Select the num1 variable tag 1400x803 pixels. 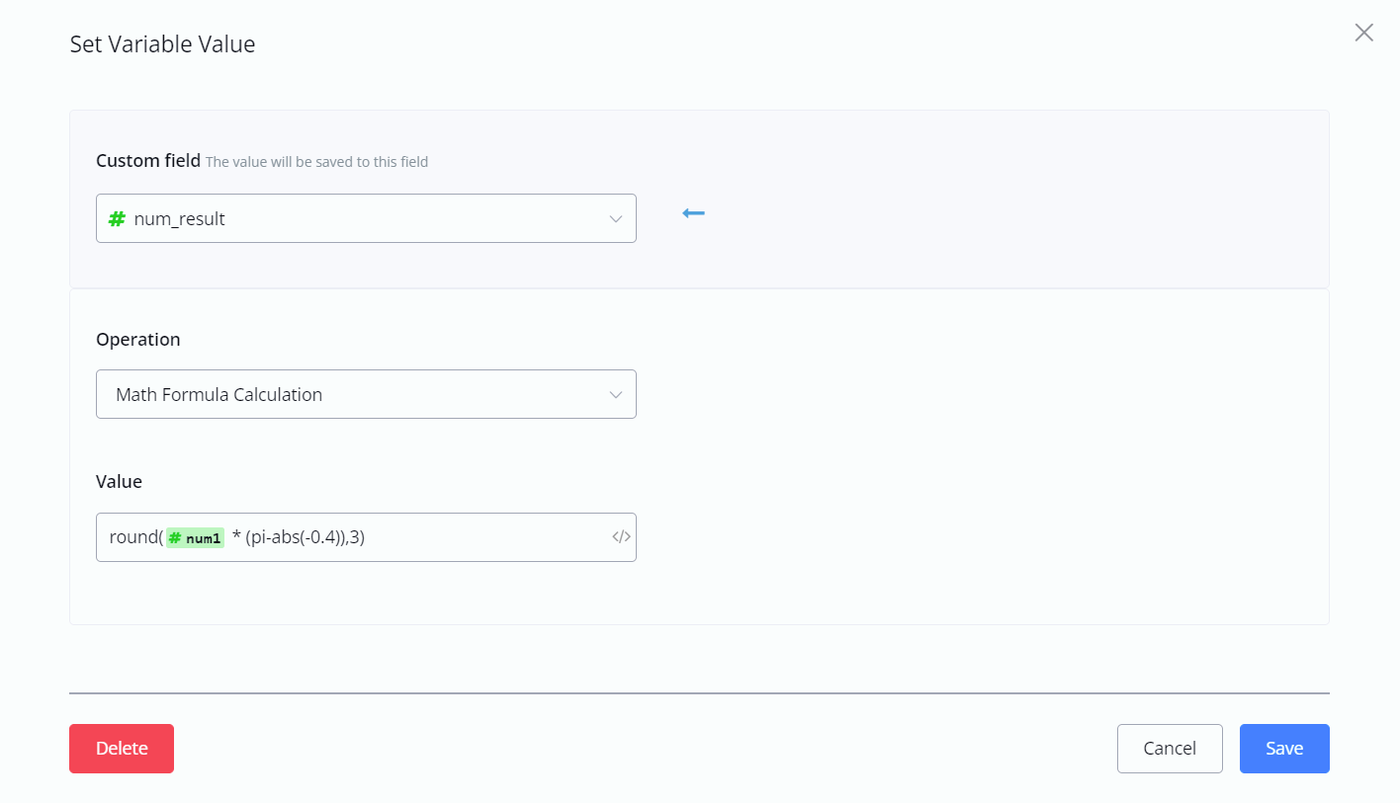196,539
